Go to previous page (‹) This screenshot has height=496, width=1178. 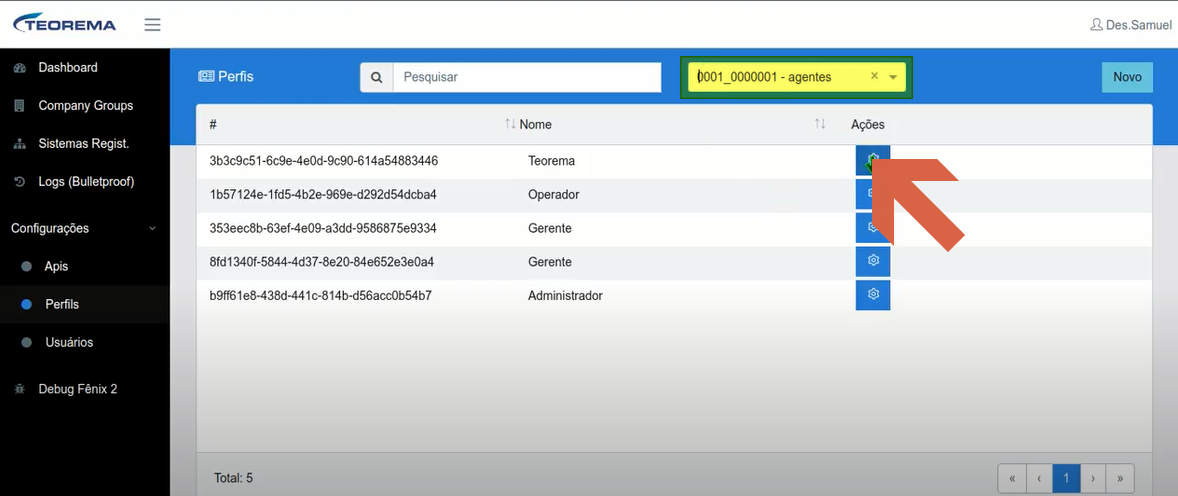pos(1039,478)
